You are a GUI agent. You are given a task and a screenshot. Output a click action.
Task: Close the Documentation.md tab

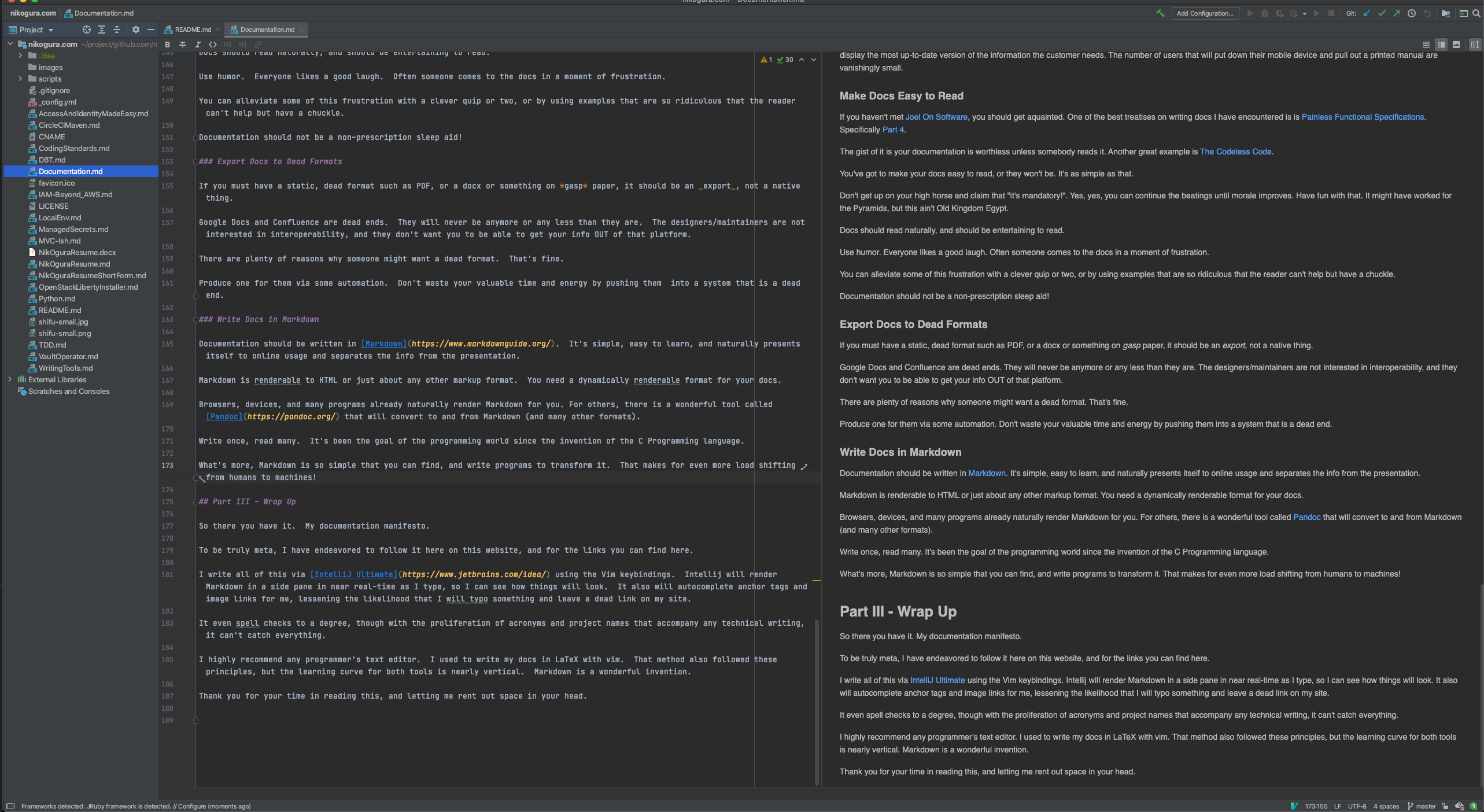[x=301, y=29]
